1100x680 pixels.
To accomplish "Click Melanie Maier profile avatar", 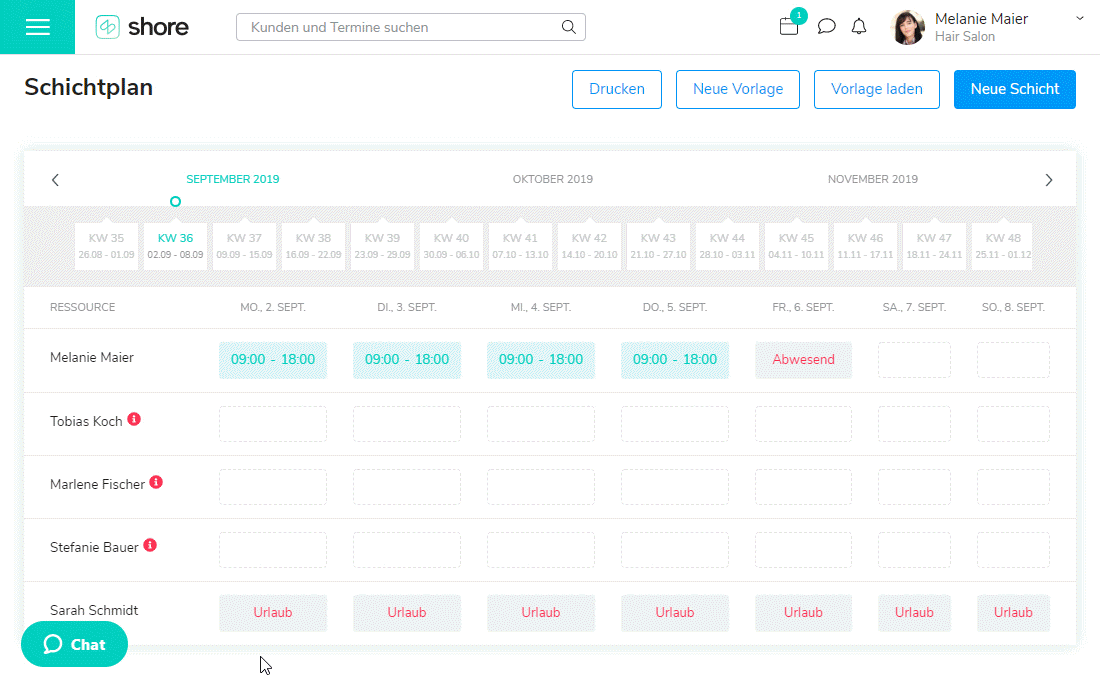I will (x=908, y=27).
